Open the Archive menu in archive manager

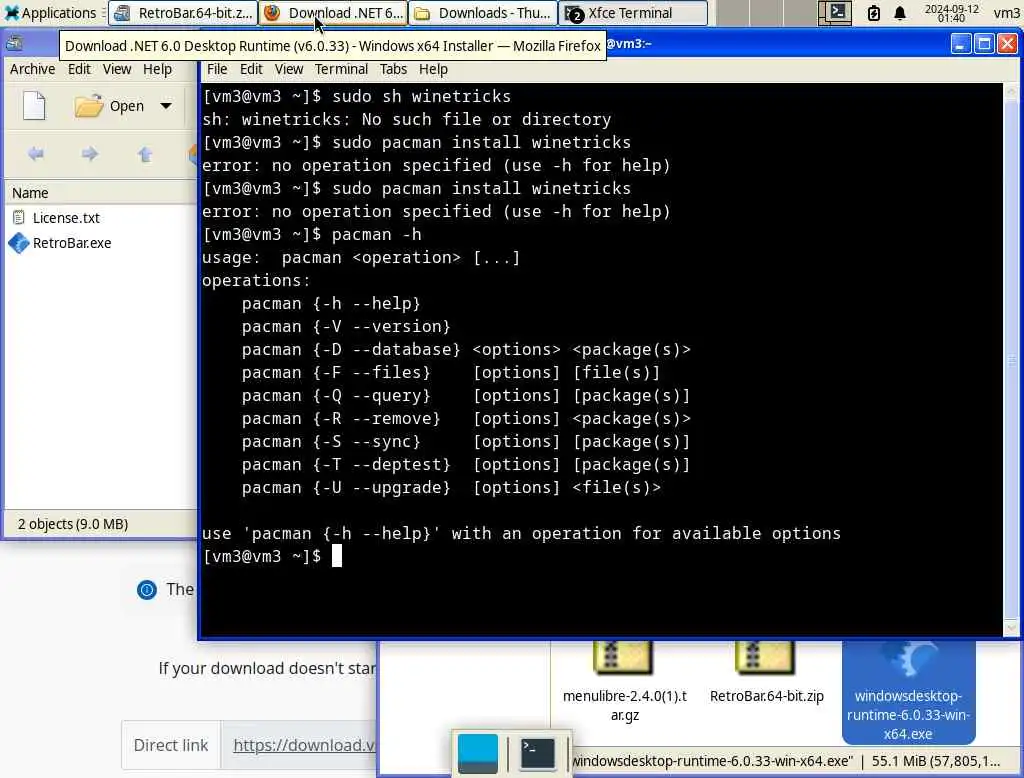pyautogui.click(x=32, y=69)
